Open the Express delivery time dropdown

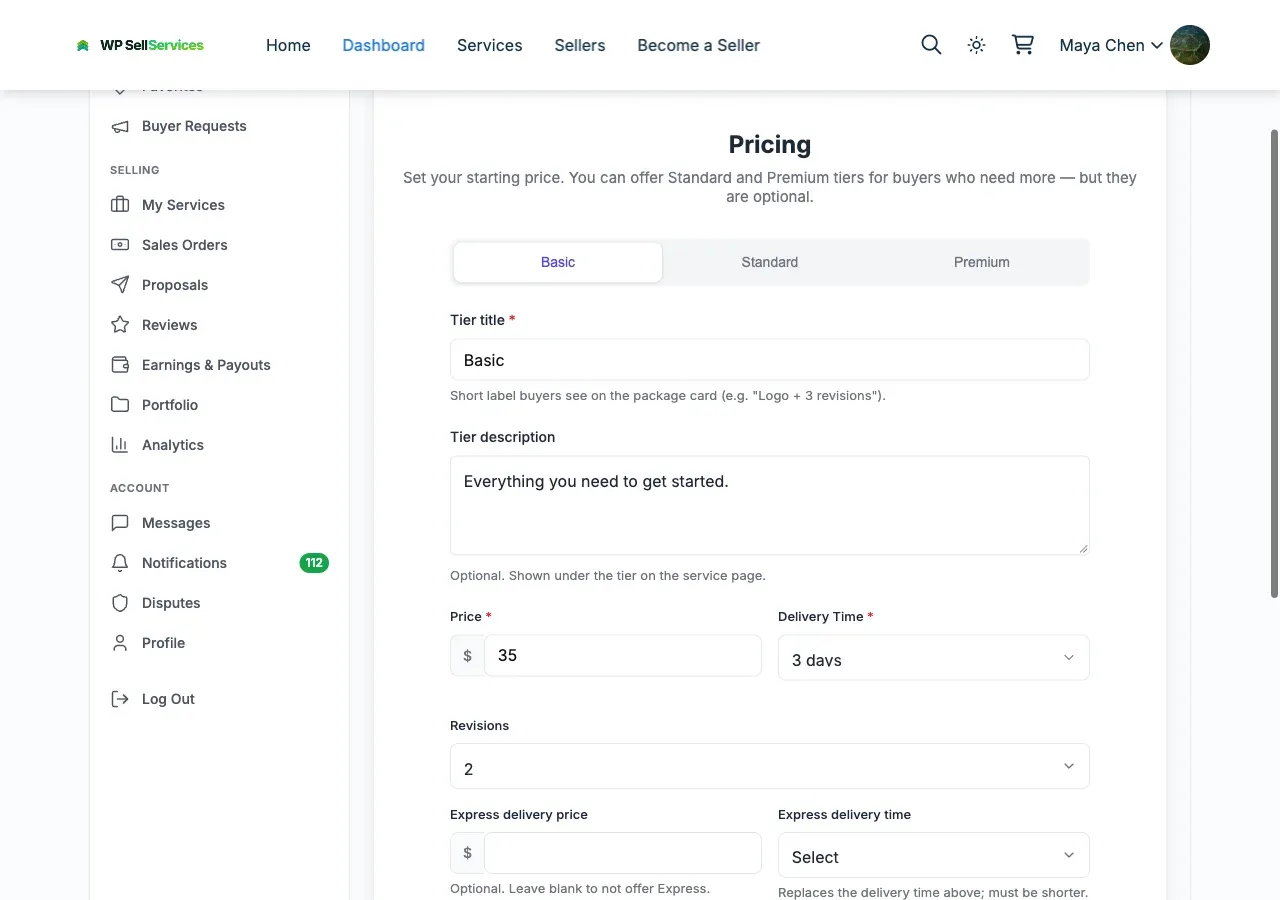(933, 856)
